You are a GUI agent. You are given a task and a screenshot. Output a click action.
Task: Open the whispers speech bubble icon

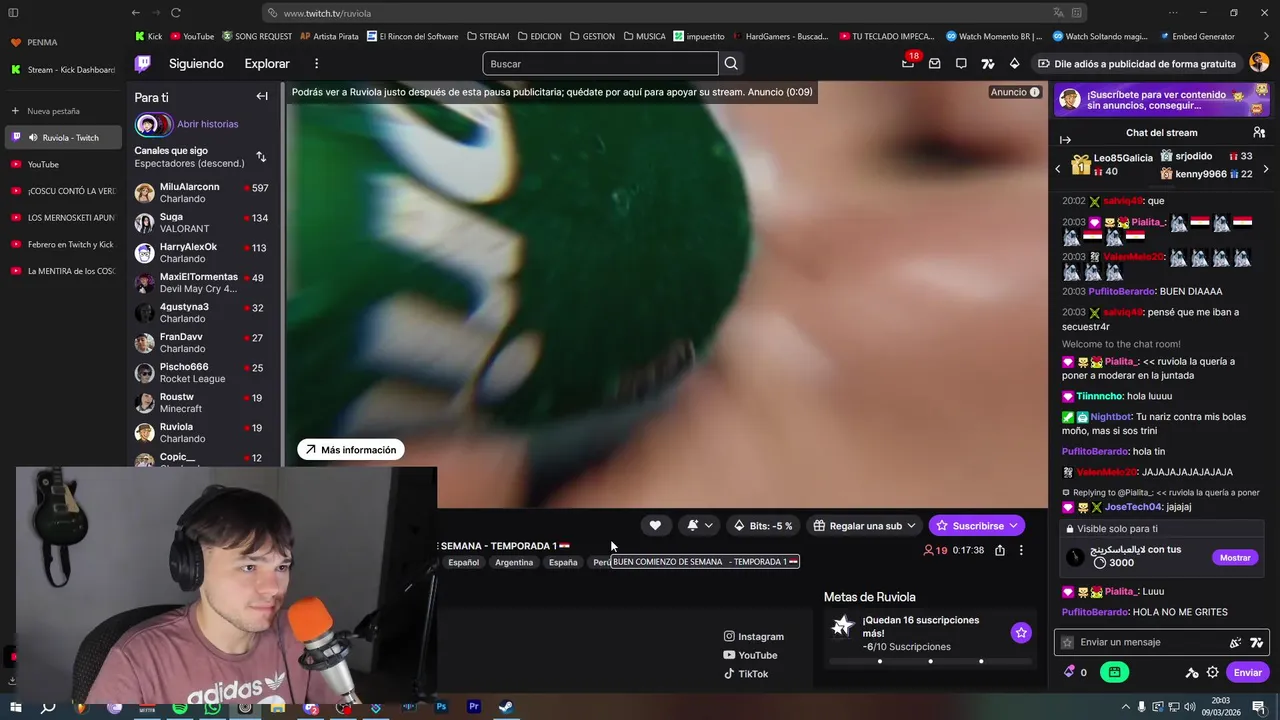pos(961,63)
